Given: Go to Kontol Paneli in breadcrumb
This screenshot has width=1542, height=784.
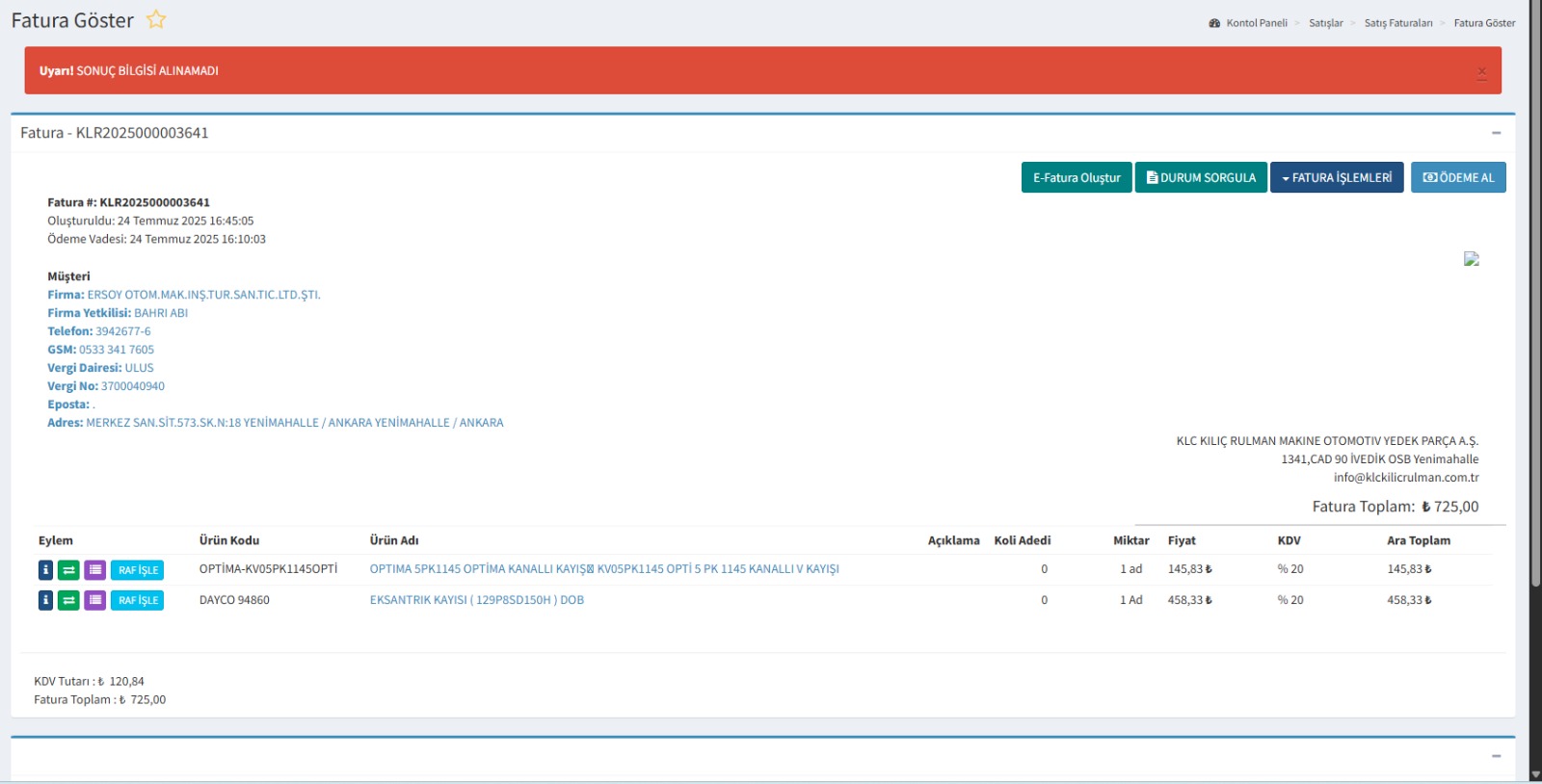Looking at the screenshot, I should click(x=1256, y=23).
